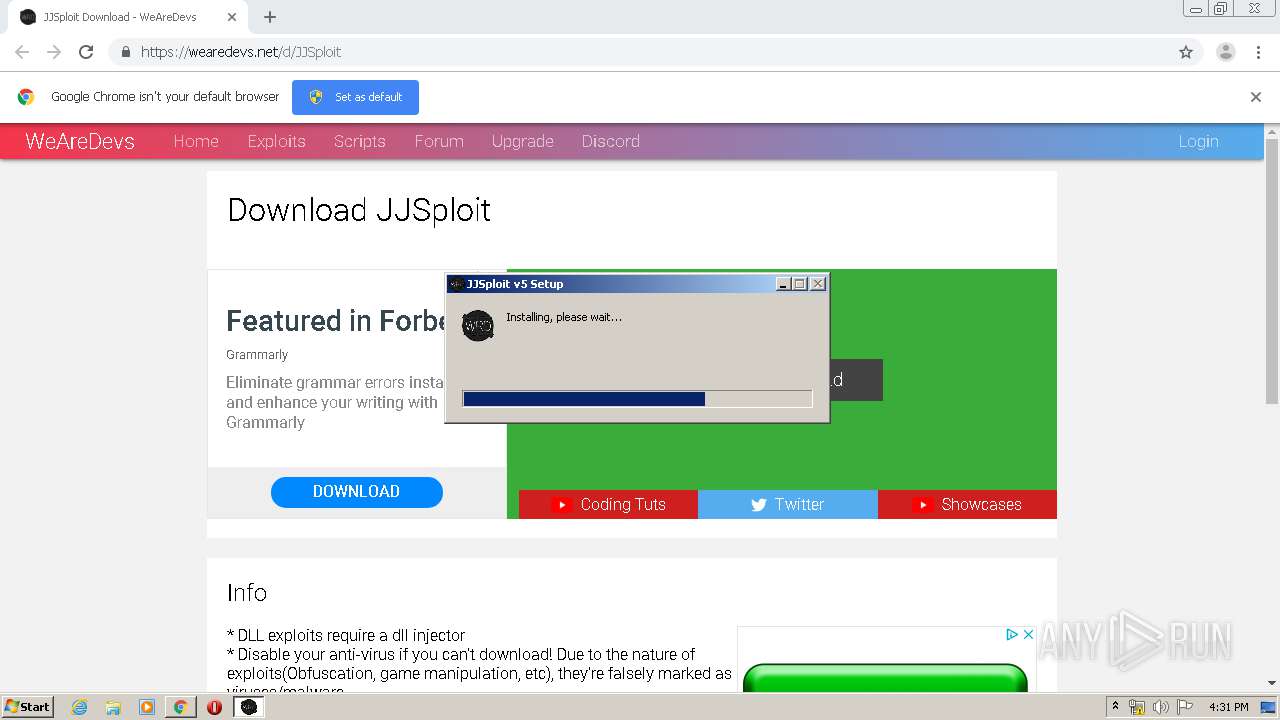Open the Chrome profile avatar menu
The image size is (1280, 720).
coord(1226,52)
